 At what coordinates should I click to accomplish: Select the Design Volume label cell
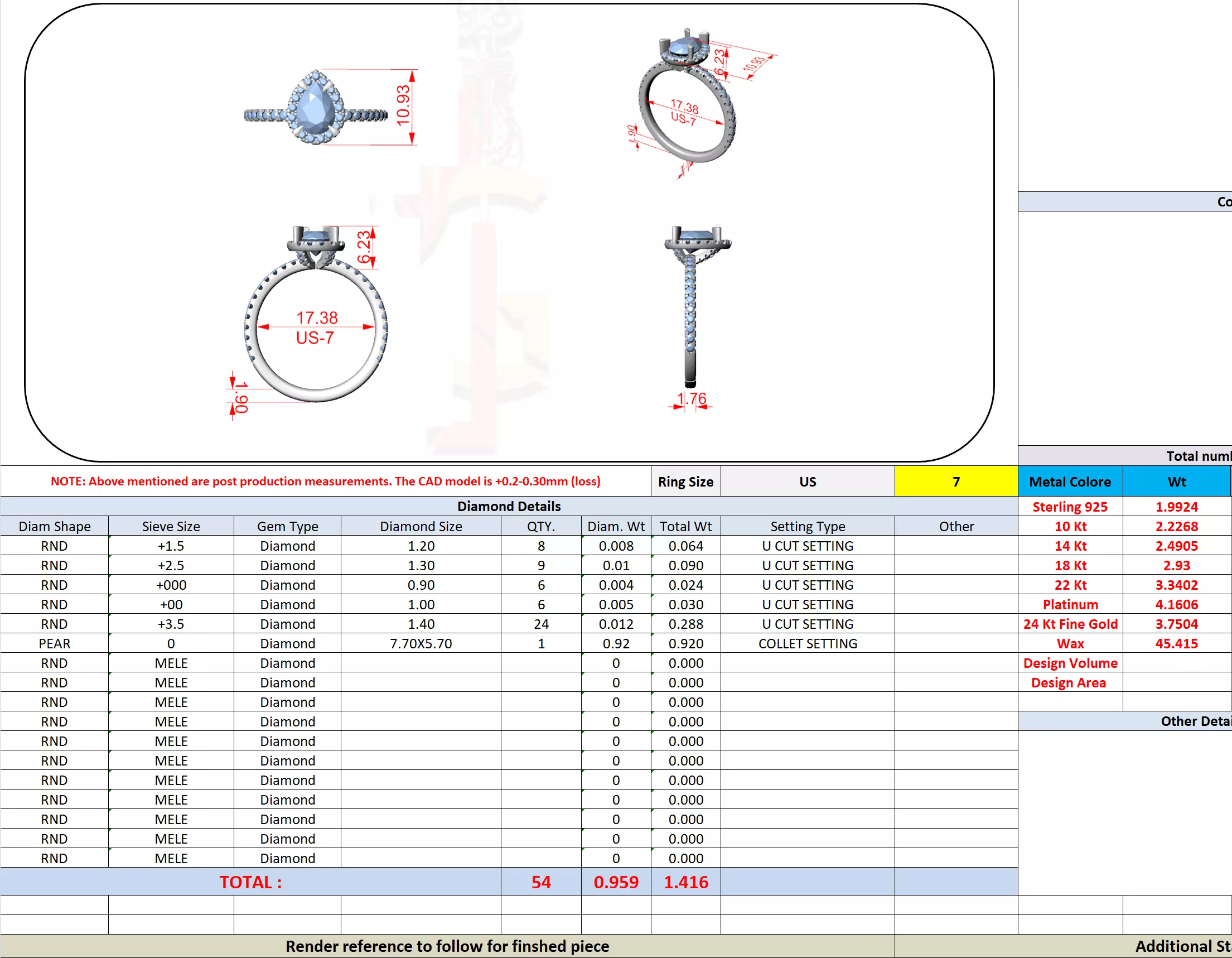pos(1070,663)
